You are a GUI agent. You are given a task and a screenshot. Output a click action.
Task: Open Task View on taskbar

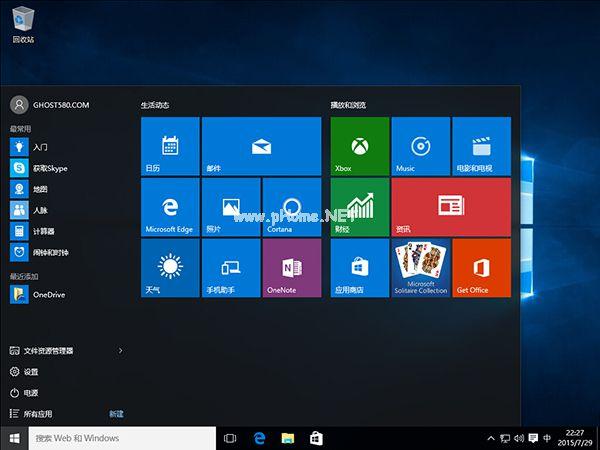click(230, 438)
